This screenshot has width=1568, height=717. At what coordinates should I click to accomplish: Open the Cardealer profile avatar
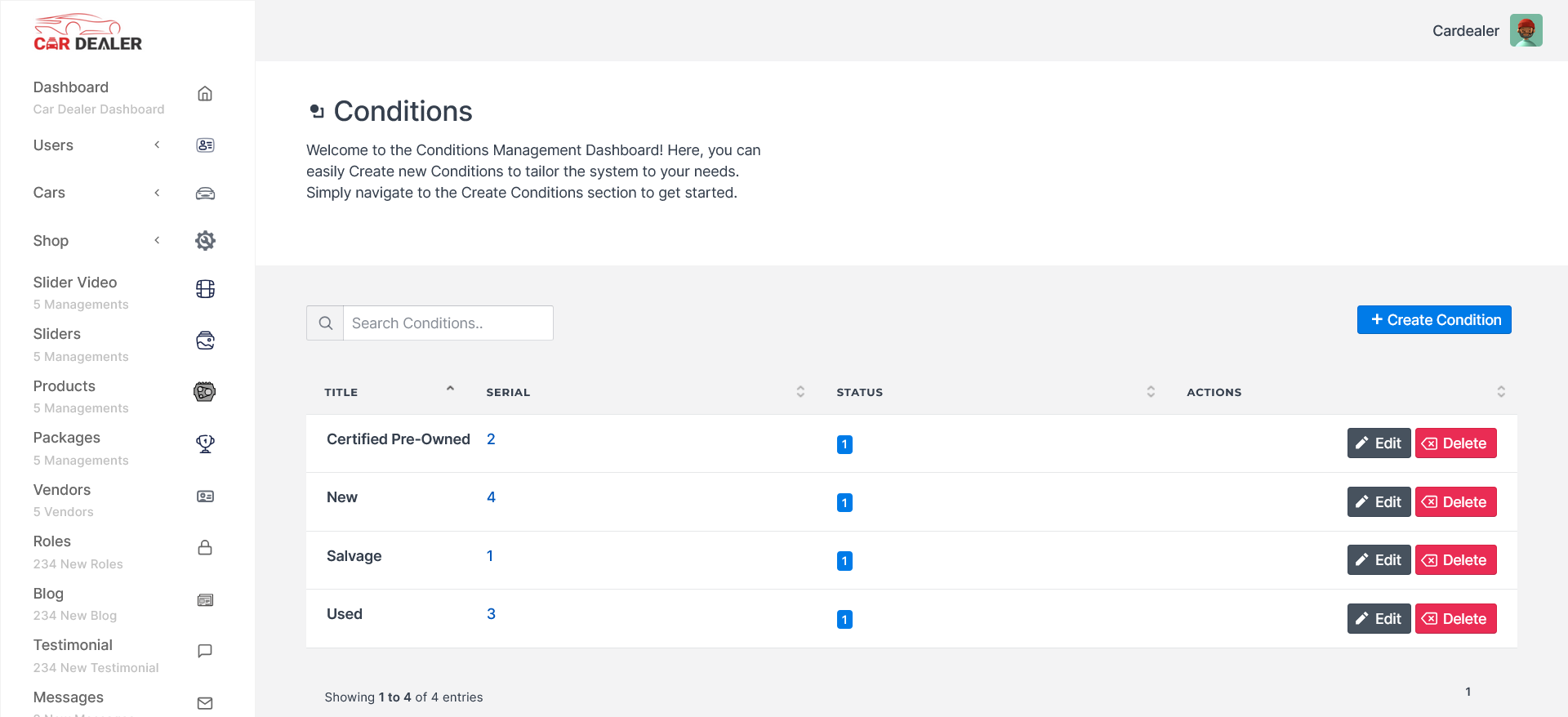(1526, 31)
